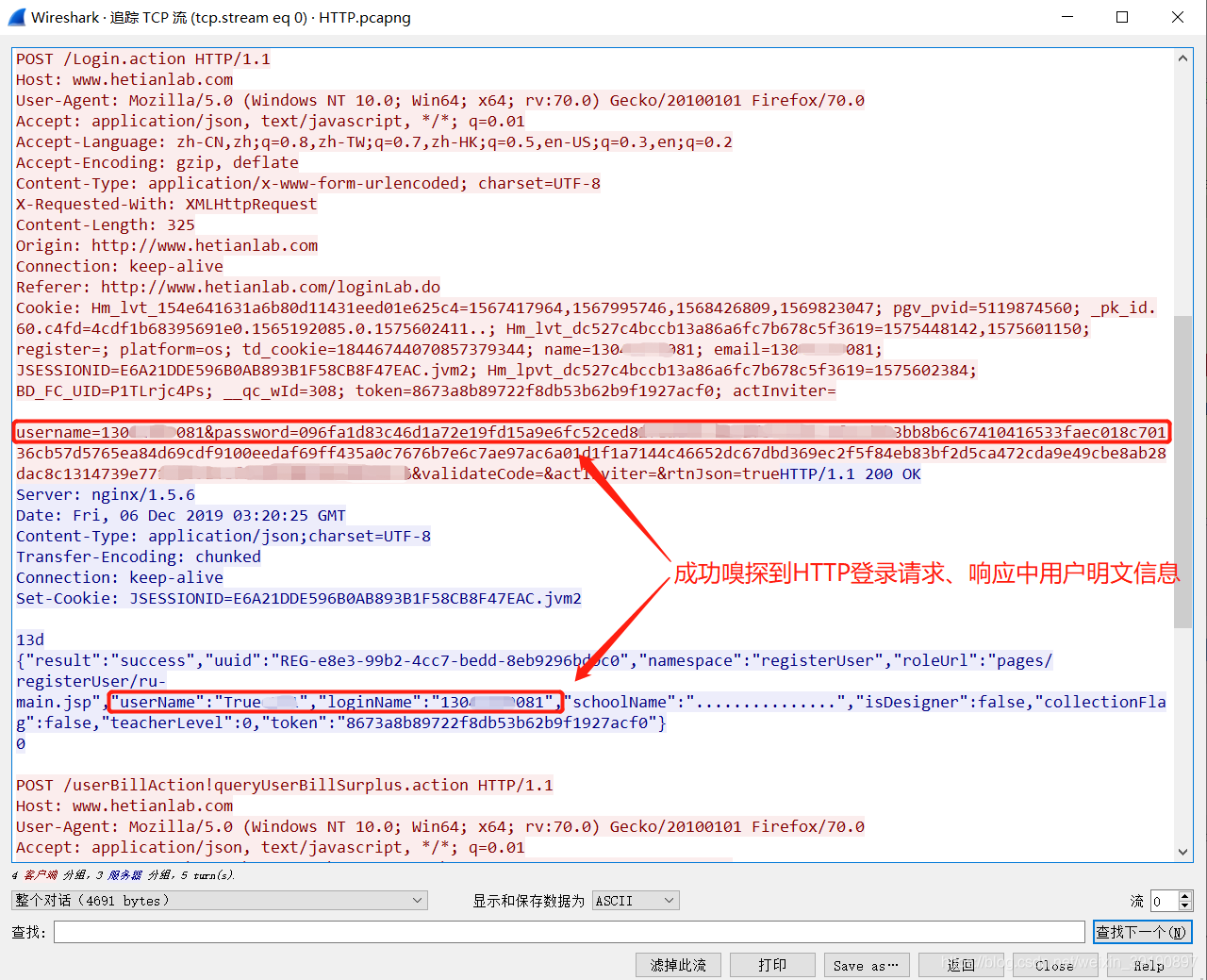Click the 'Set-Cookie: JSESSIONID' response line
The height and width of the screenshot is (980, 1207).
coord(299,598)
